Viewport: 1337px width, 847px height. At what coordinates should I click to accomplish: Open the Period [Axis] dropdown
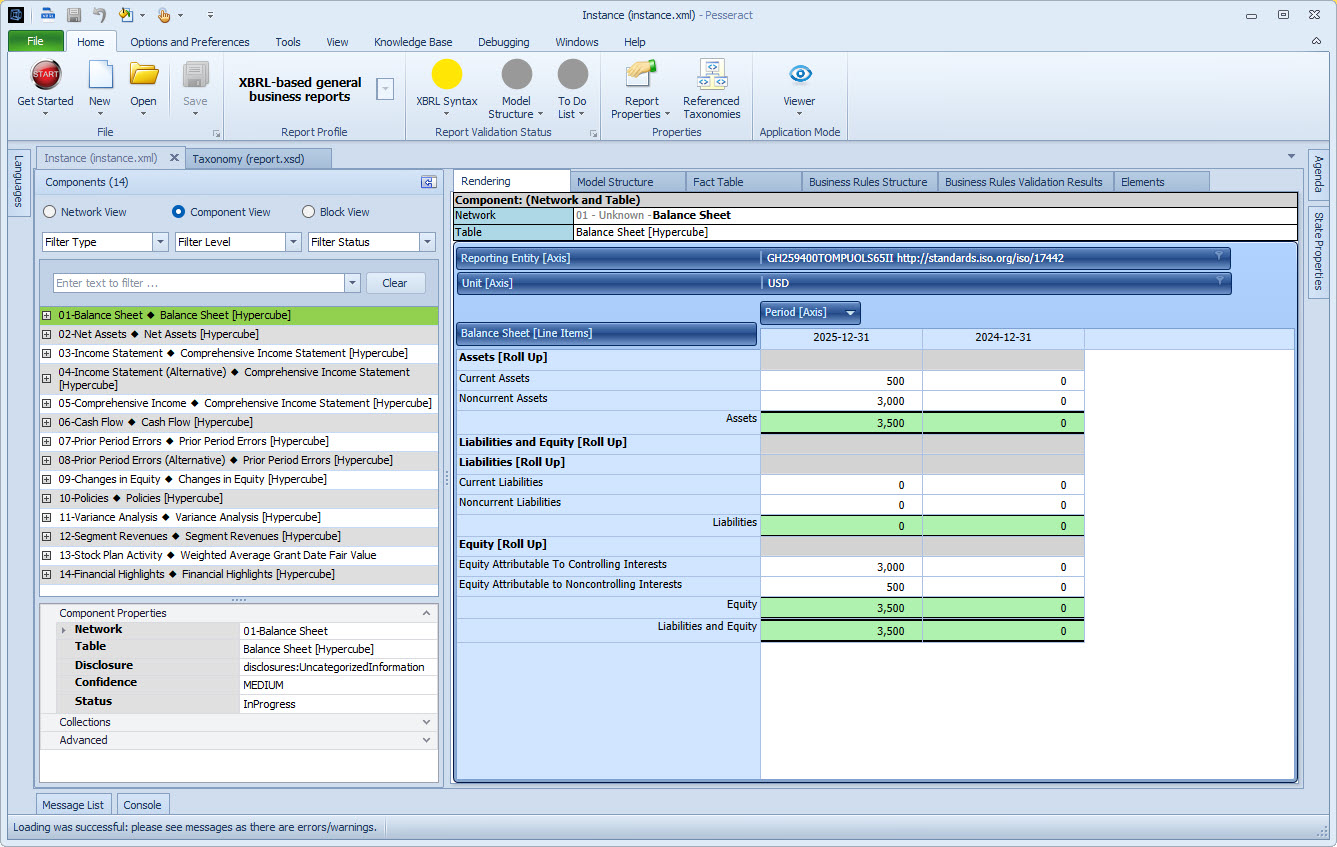coord(810,313)
